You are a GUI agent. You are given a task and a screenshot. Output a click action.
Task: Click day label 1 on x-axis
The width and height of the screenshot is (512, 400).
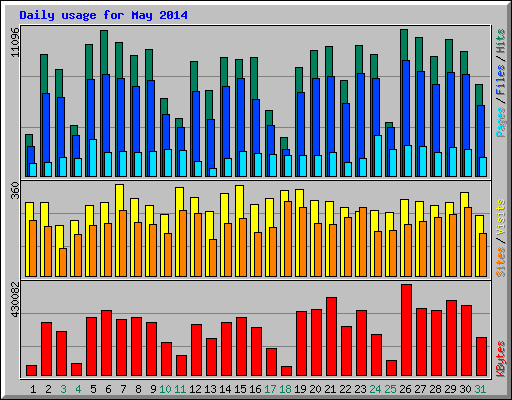[33, 389]
